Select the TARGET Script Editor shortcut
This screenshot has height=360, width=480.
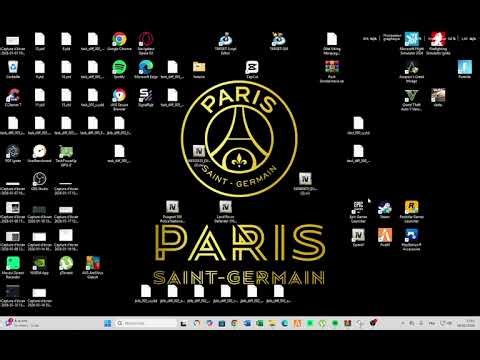pyautogui.click(x=226, y=43)
